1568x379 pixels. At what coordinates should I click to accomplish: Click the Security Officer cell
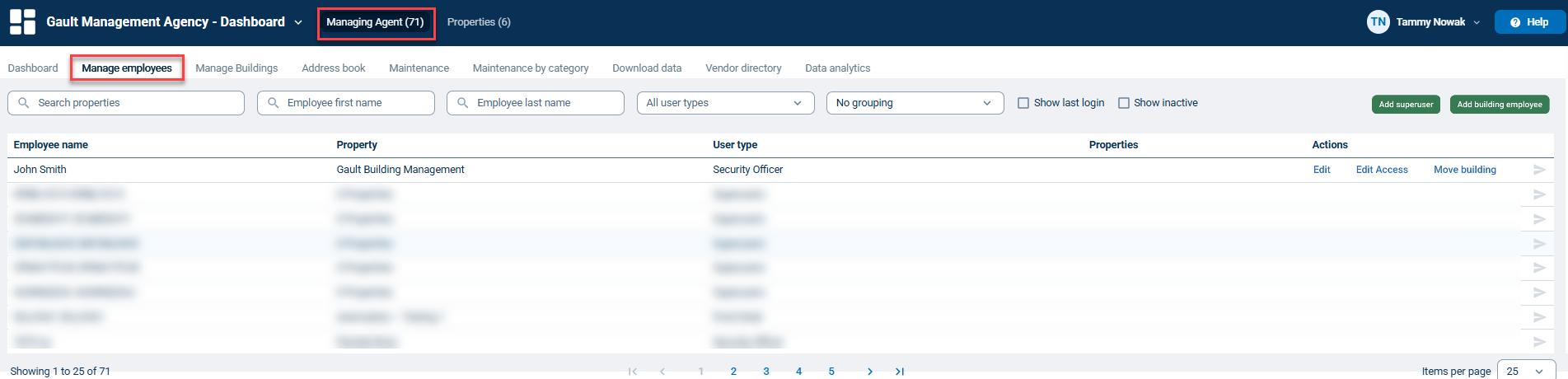(x=748, y=170)
